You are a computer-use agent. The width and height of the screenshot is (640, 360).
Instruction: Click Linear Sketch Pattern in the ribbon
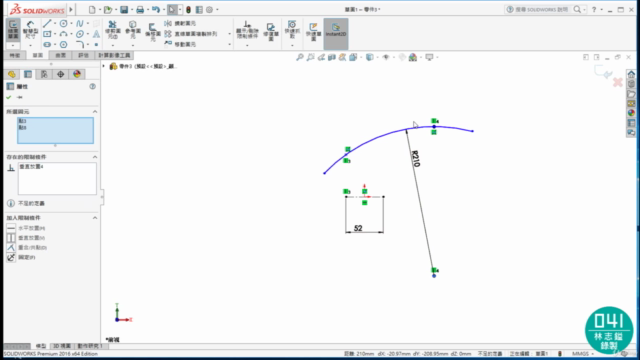point(191,34)
